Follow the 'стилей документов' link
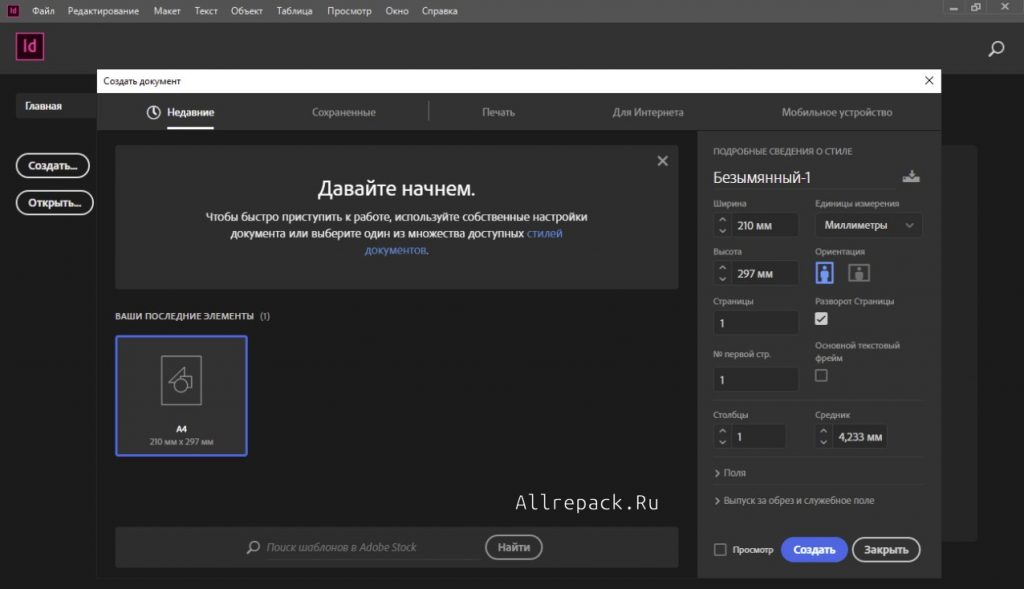 tap(544, 234)
